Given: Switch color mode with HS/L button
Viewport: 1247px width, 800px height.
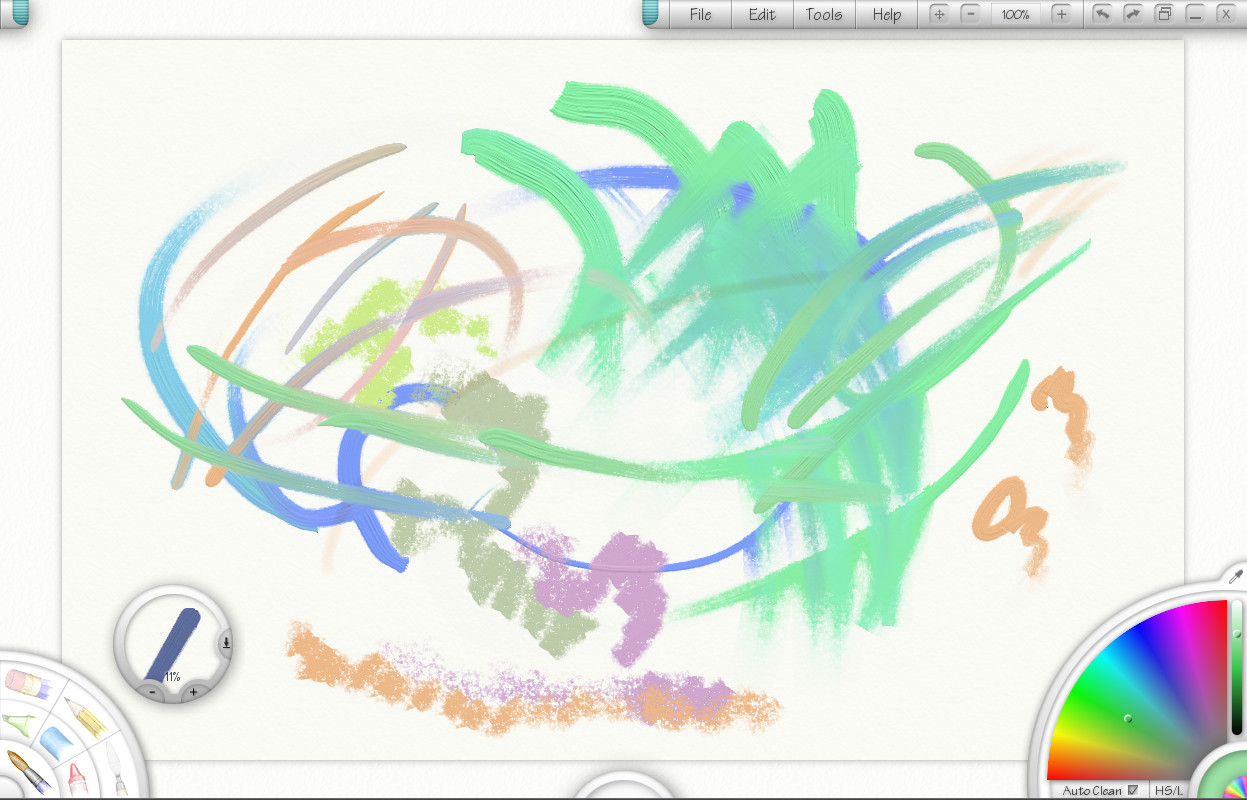Looking at the screenshot, I should [1168, 790].
